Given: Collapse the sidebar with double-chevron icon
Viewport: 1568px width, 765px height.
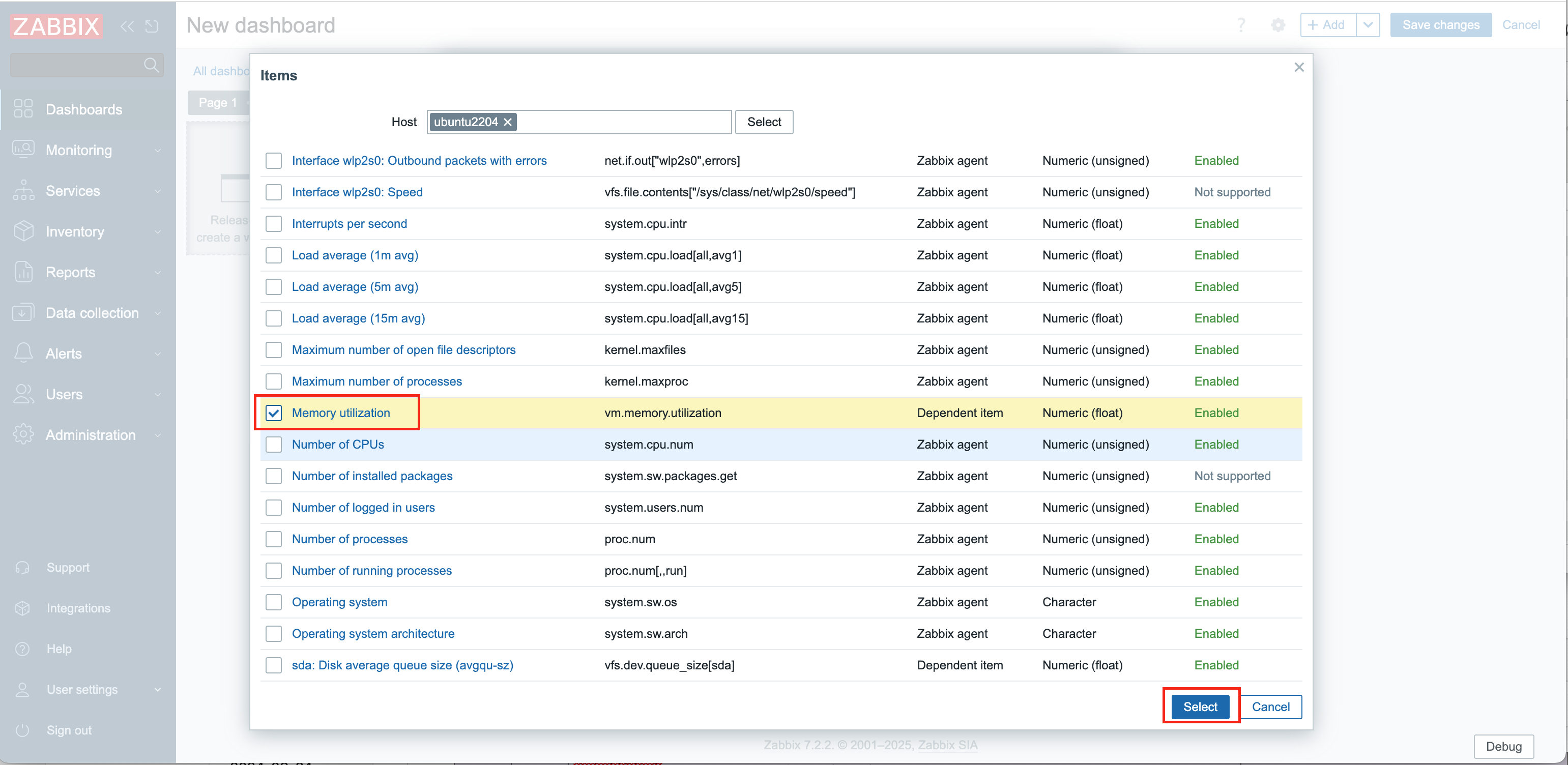Looking at the screenshot, I should coord(127,26).
